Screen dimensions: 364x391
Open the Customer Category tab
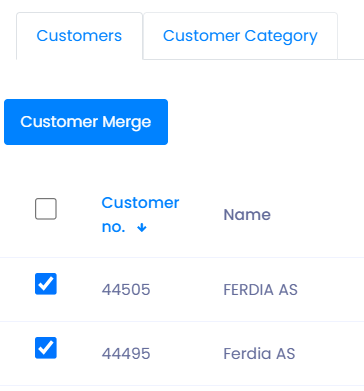[240, 36]
